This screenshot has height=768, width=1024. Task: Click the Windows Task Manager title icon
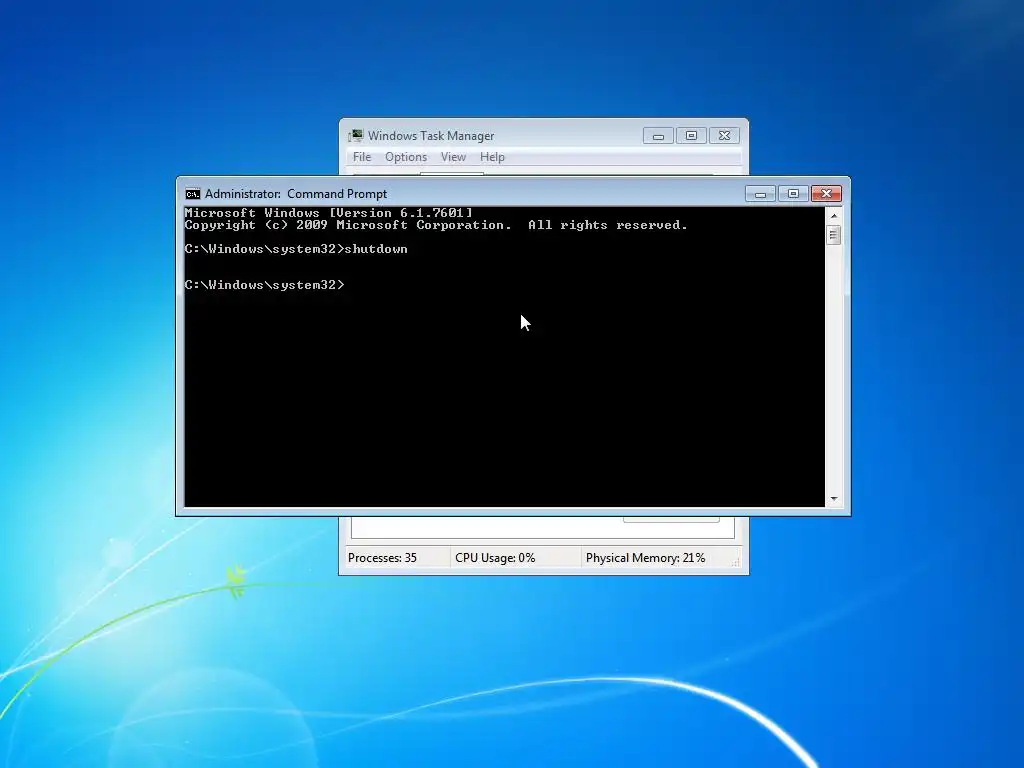355,135
